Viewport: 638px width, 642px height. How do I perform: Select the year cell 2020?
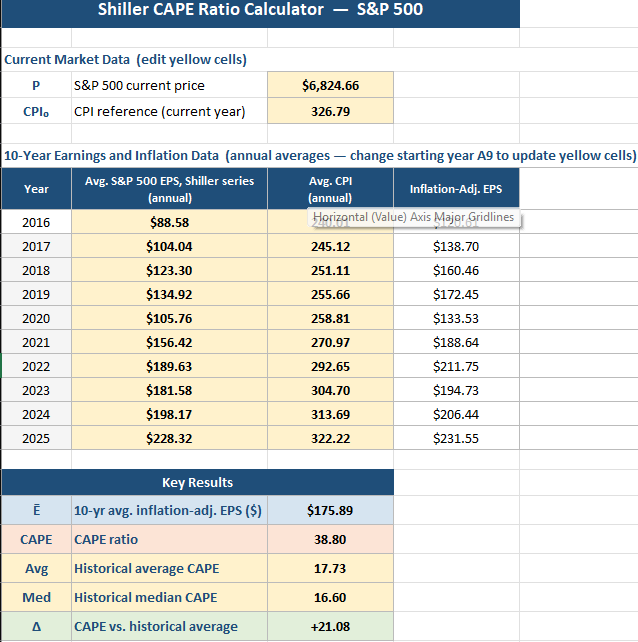pos(36,318)
